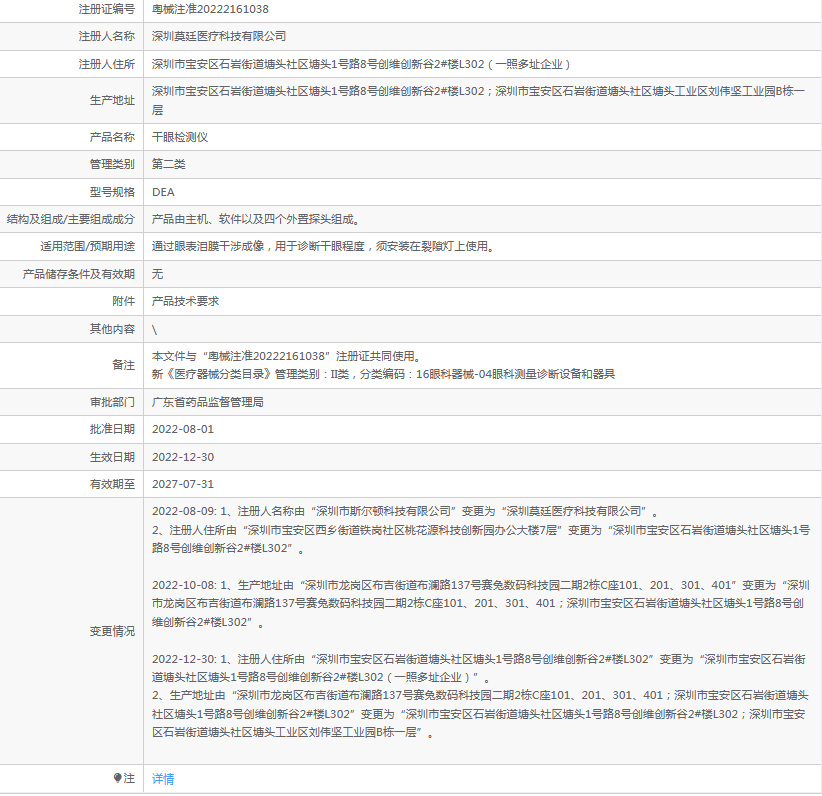Viewport: 822px width, 796px height.
Task: Click the 注册证编号 row label
Action: click(106, 9)
